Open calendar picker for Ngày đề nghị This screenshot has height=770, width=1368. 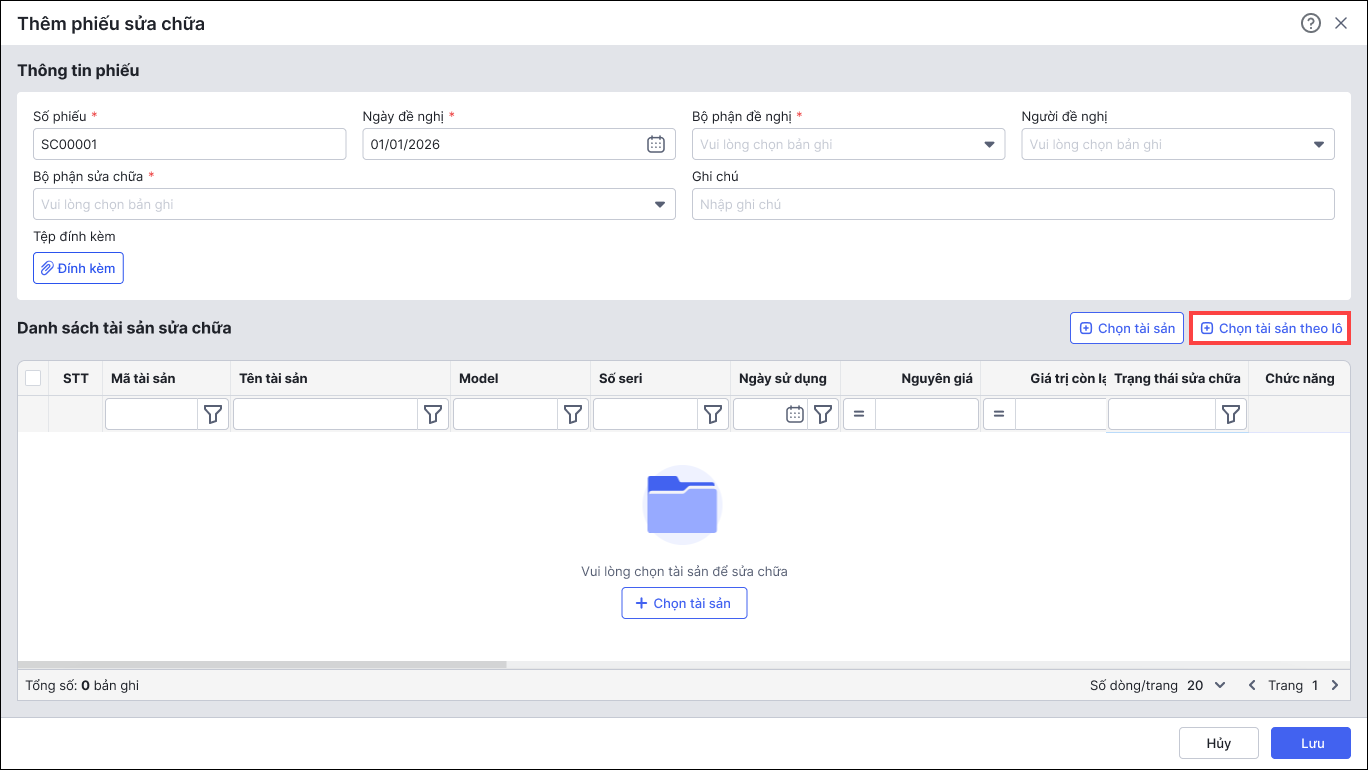point(656,144)
